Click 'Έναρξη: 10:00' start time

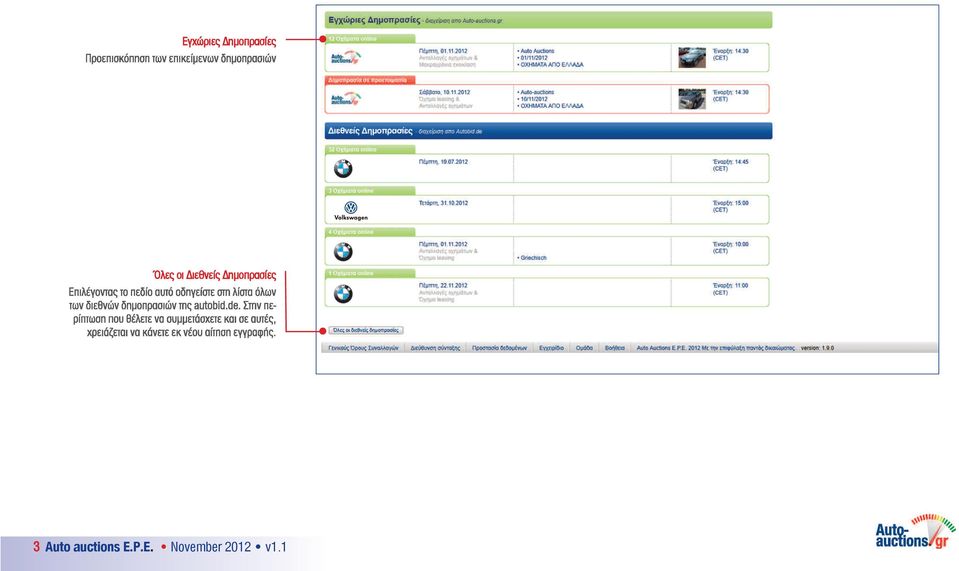pos(730,244)
